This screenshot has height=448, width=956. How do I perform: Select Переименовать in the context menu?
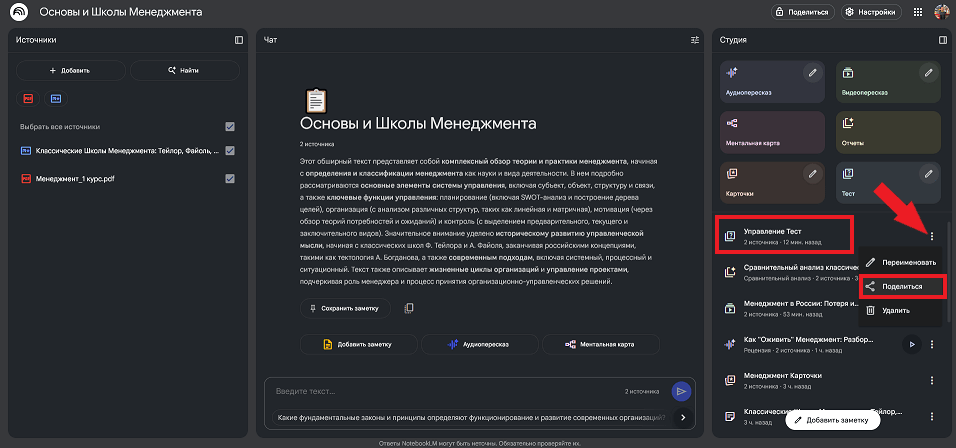pos(901,262)
